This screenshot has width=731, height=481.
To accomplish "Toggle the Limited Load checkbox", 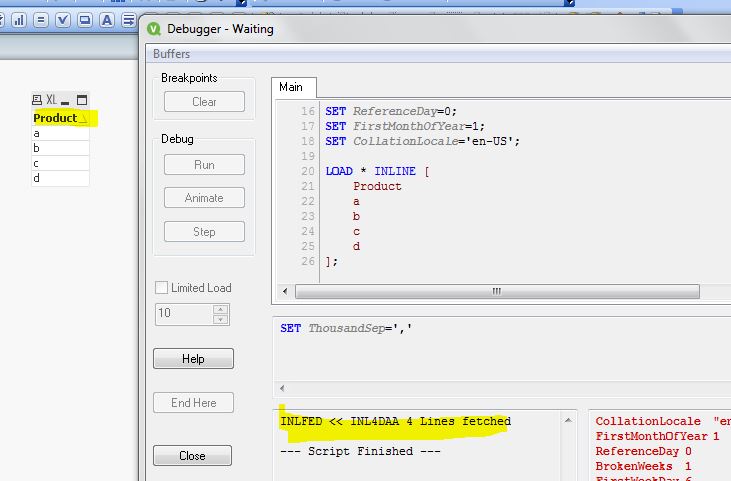I will pyautogui.click(x=161, y=288).
